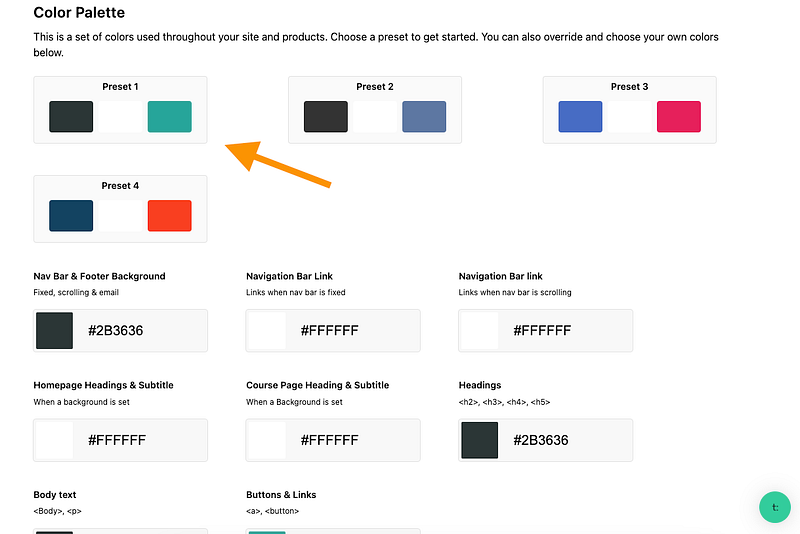Pick the Preset 4 palette card
The height and width of the screenshot is (534, 800).
[120, 187]
